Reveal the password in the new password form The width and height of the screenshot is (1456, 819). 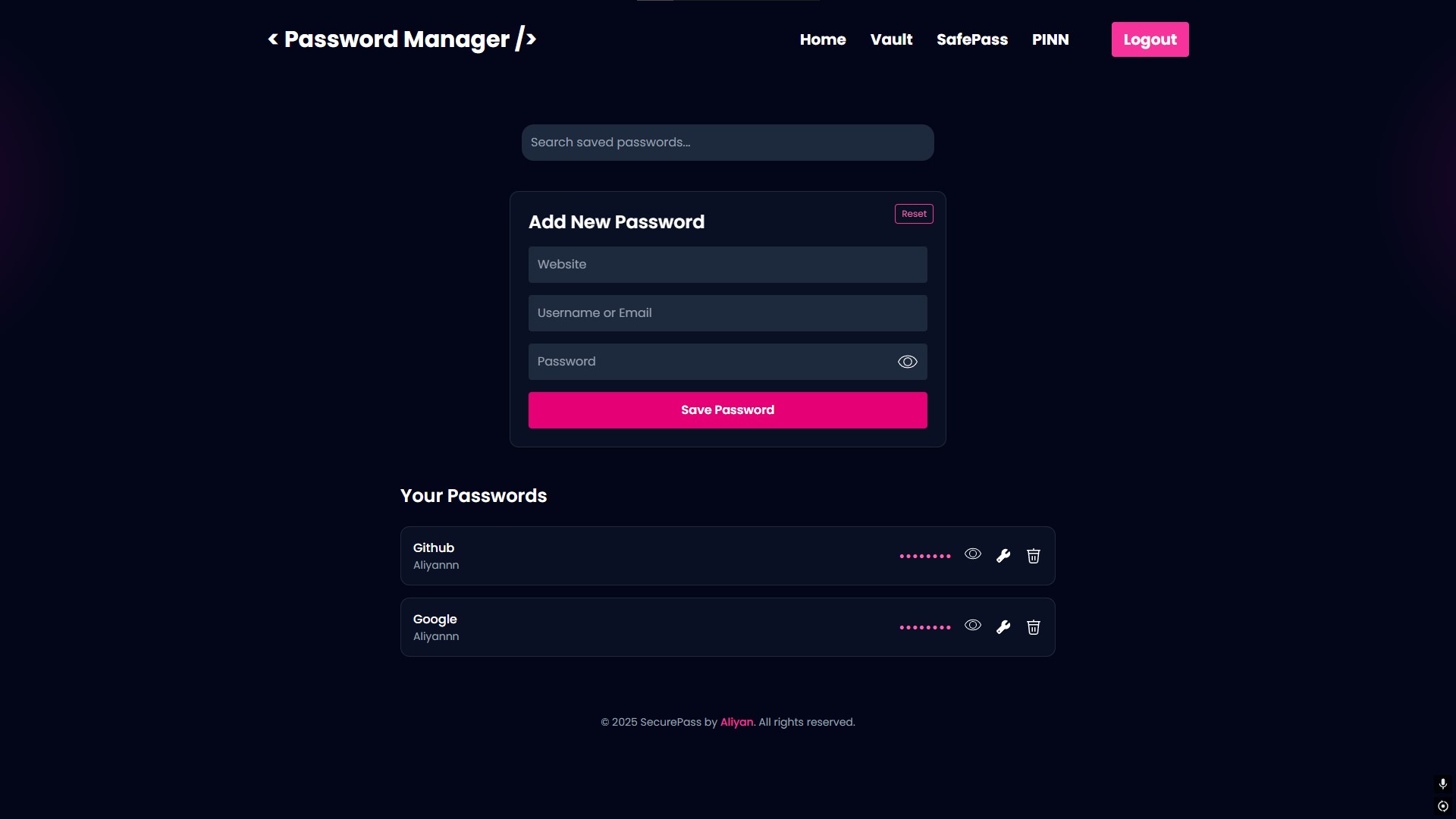pos(907,362)
